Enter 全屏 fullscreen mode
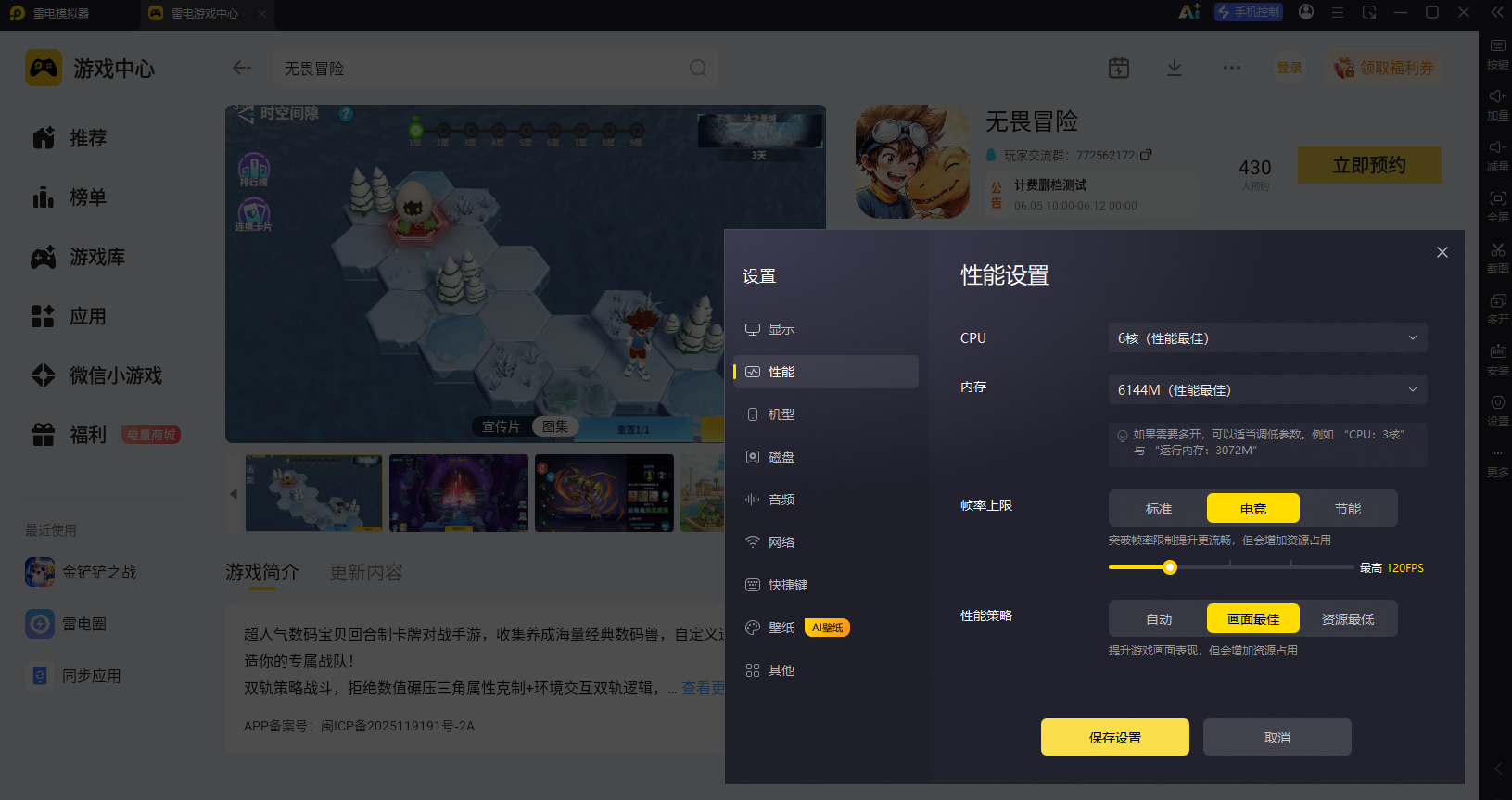The width and height of the screenshot is (1512, 800). [1498, 208]
